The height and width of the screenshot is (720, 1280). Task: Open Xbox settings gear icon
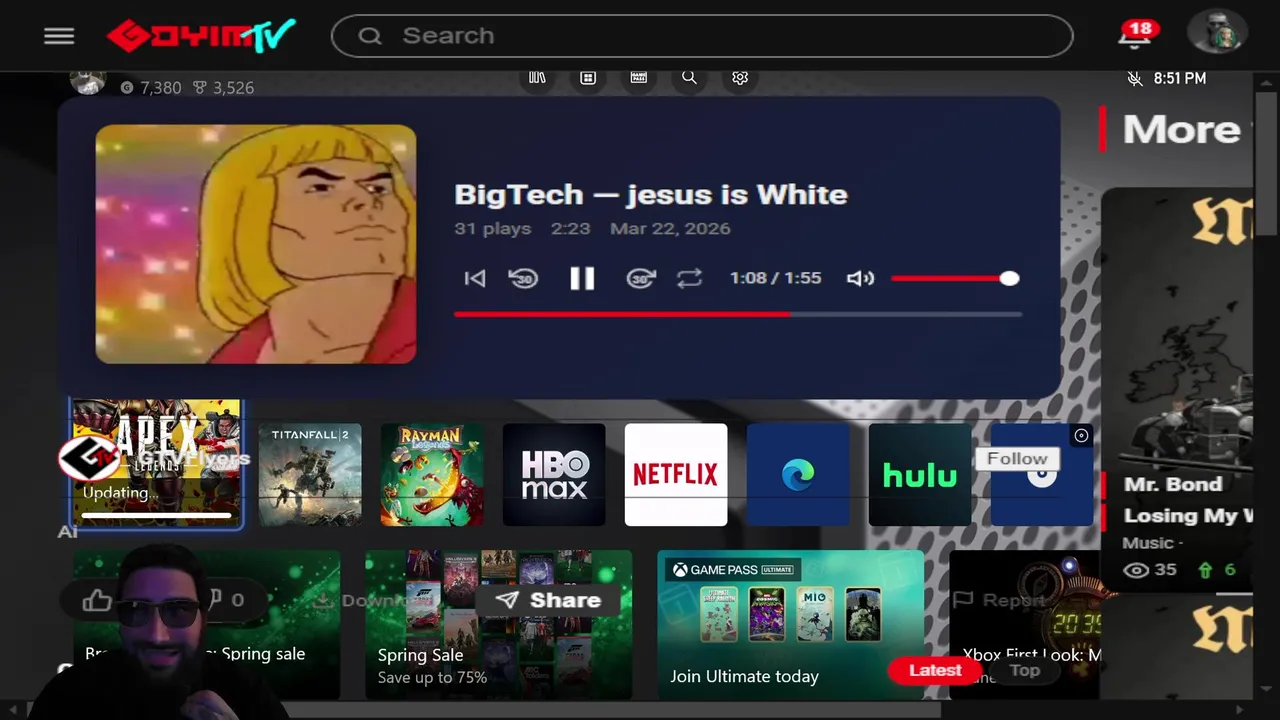coord(740,77)
